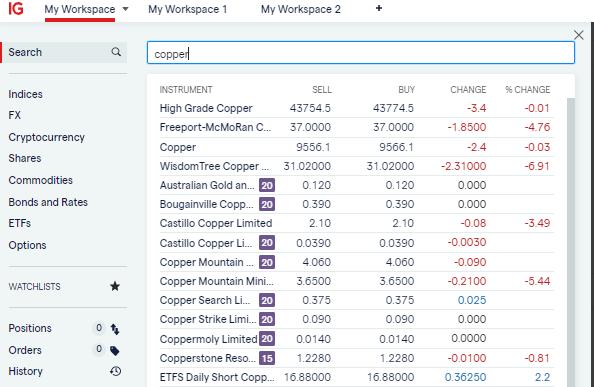Open the ETFs category
This screenshot has height=387, width=594.
point(20,223)
